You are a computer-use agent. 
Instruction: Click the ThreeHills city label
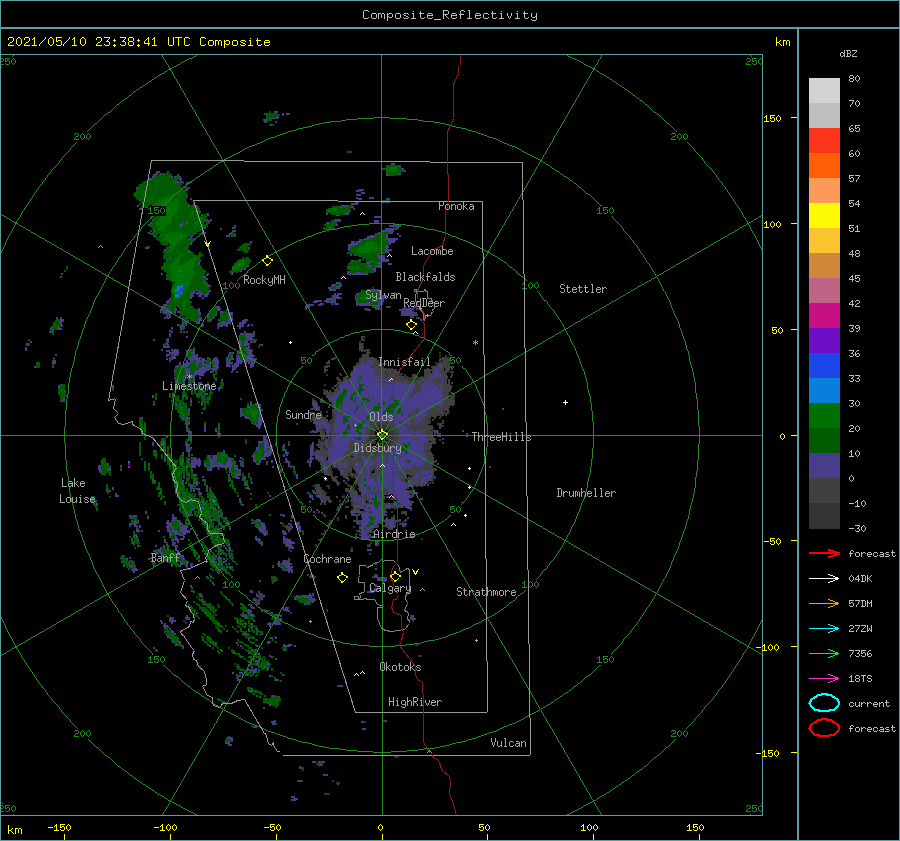(501, 437)
